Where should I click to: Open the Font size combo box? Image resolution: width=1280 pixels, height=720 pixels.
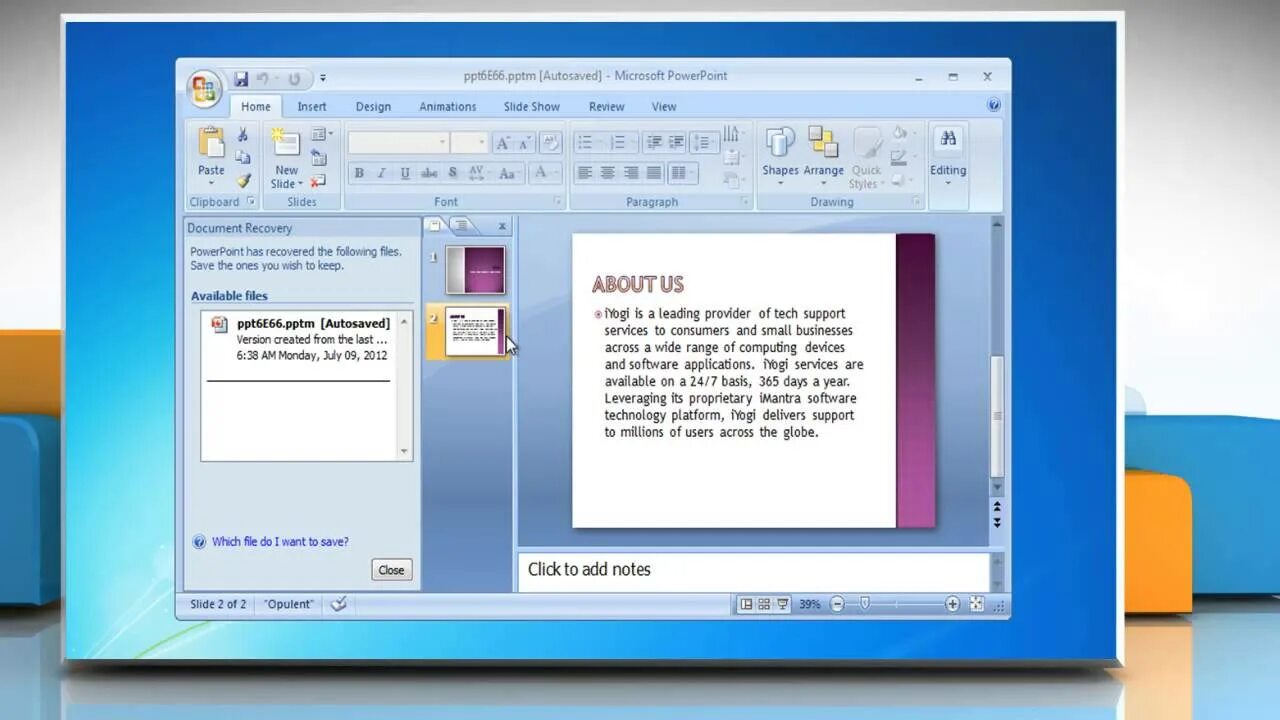468,143
